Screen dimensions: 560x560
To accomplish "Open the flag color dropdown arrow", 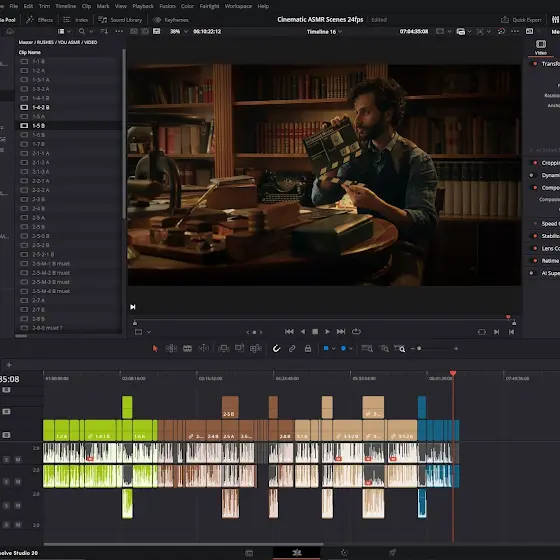I will click(334, 349).
